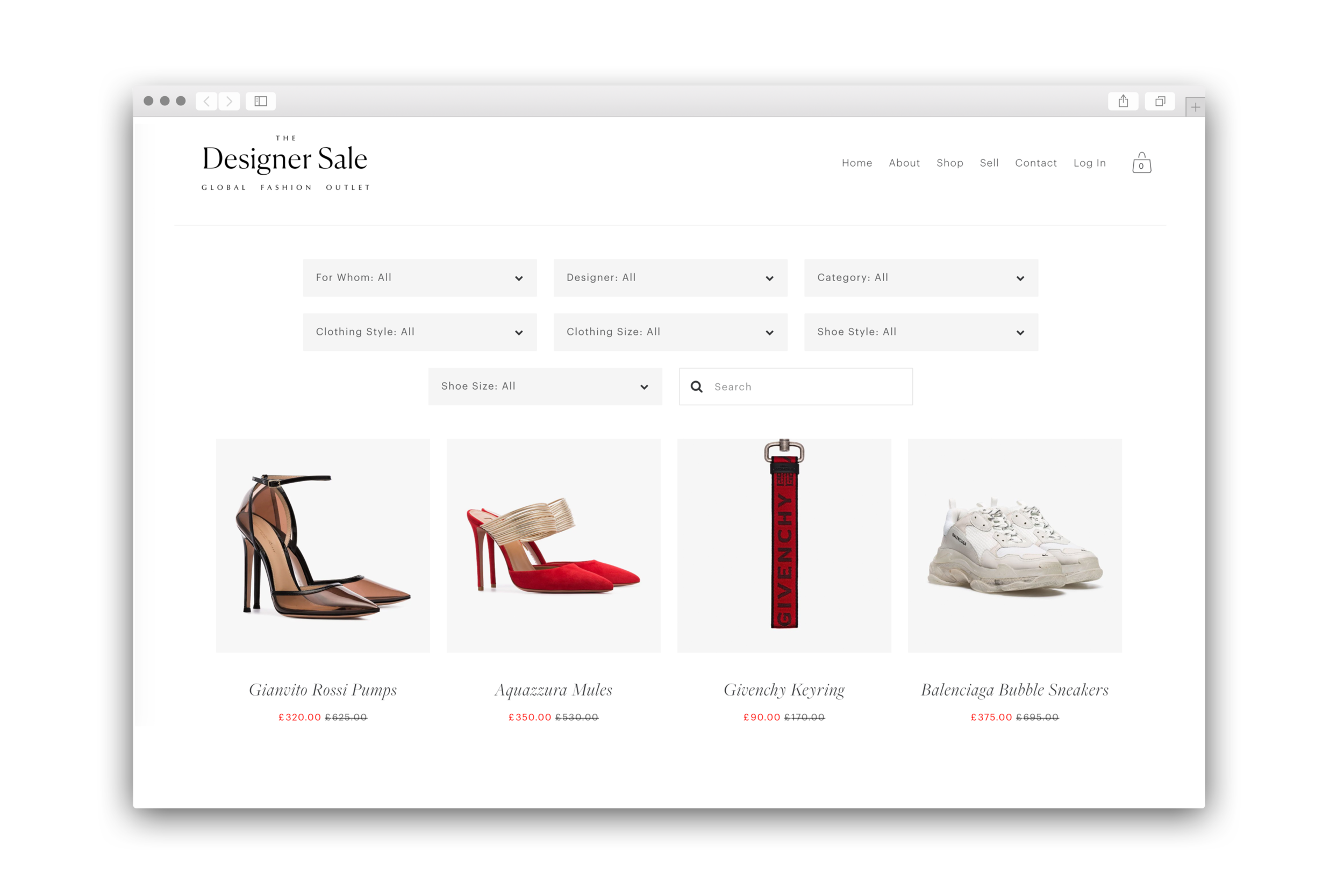Click the crossed-out £695.00 price
This screenshot has height=896, width=1344.
point(1037,717)
